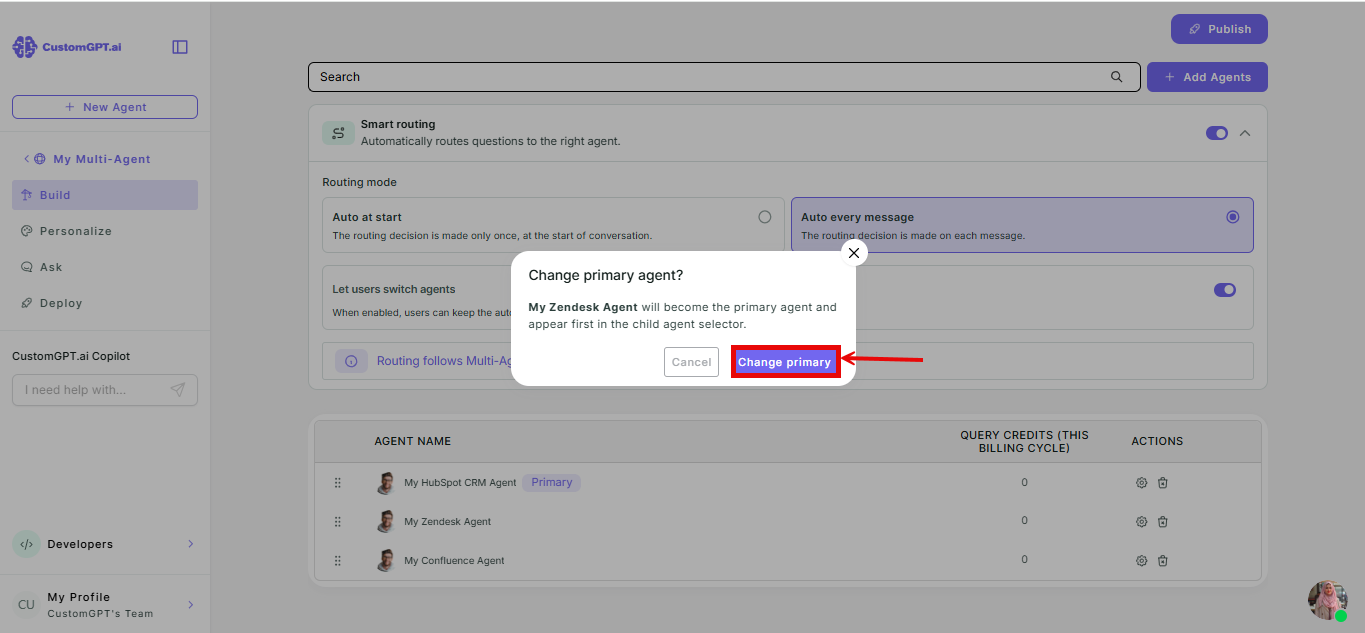The width and height of the screenshot is (1365, 633).
Task: Click the Publish button
Action: pyautogui.click(x=1219, y=29)
